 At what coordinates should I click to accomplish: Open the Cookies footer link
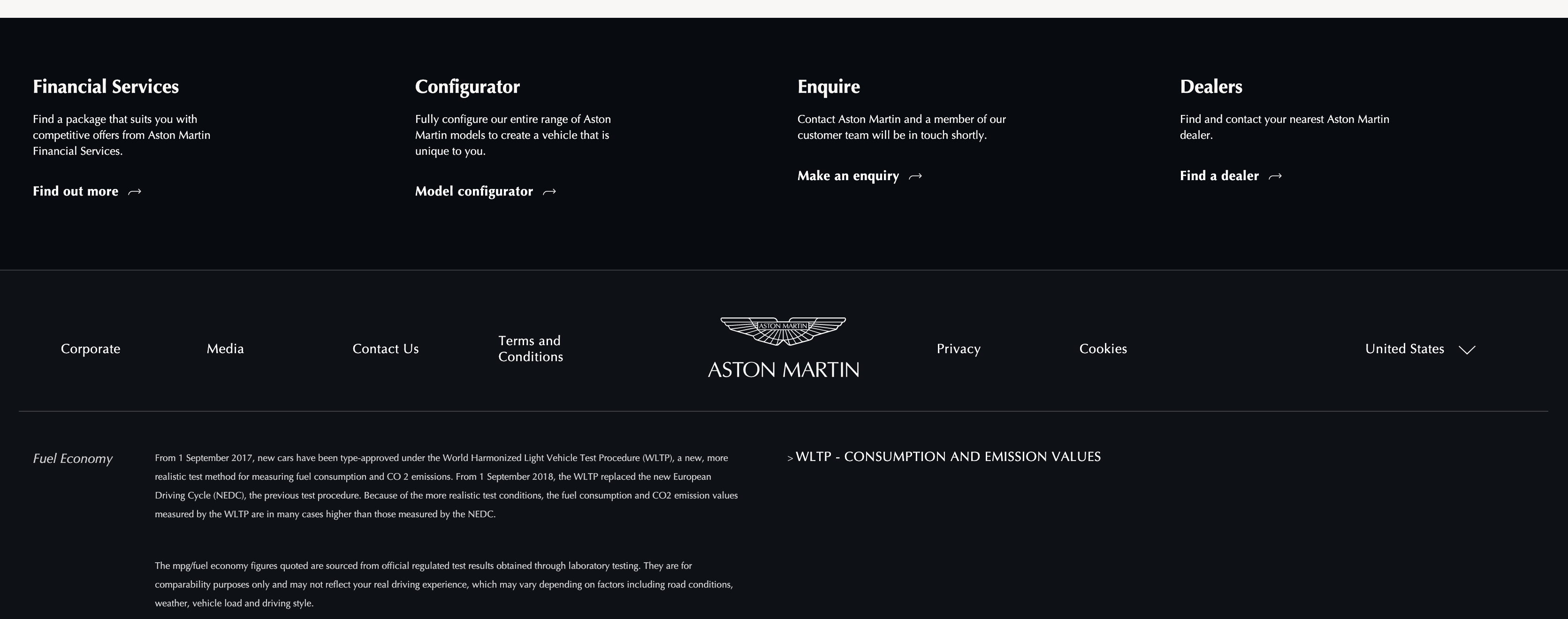[1103, 349]
